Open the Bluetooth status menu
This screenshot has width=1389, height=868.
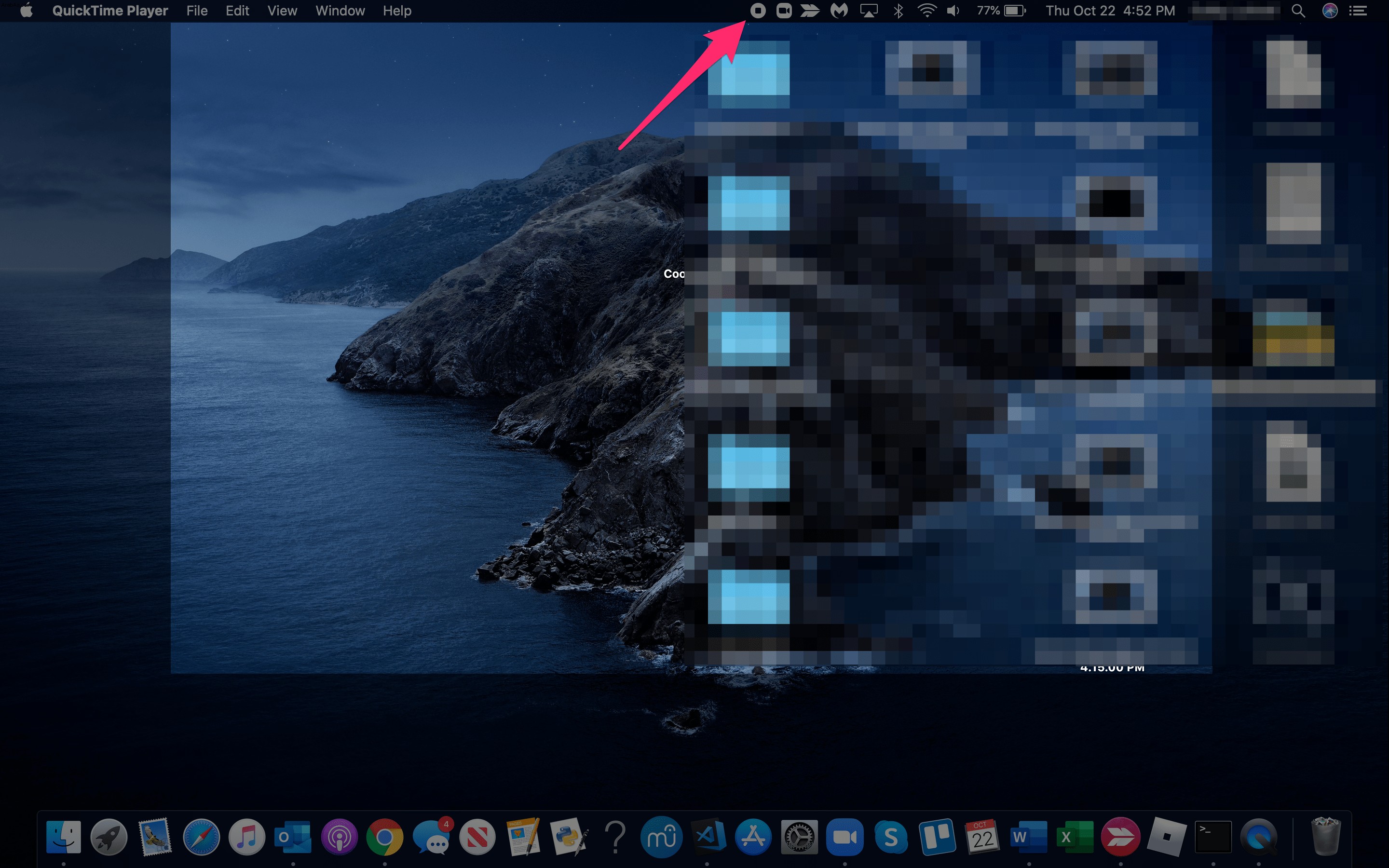[x=898, y=10]
